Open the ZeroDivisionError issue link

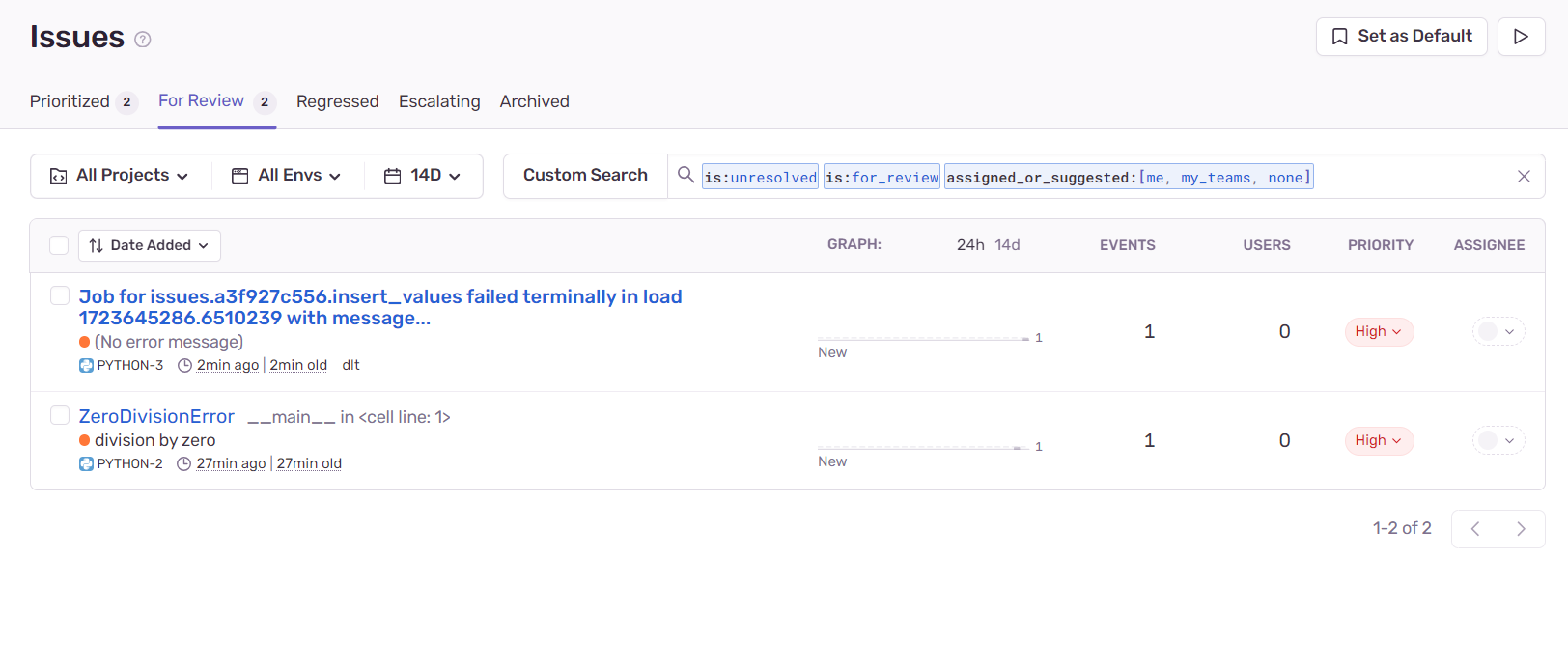pos(156,416)
